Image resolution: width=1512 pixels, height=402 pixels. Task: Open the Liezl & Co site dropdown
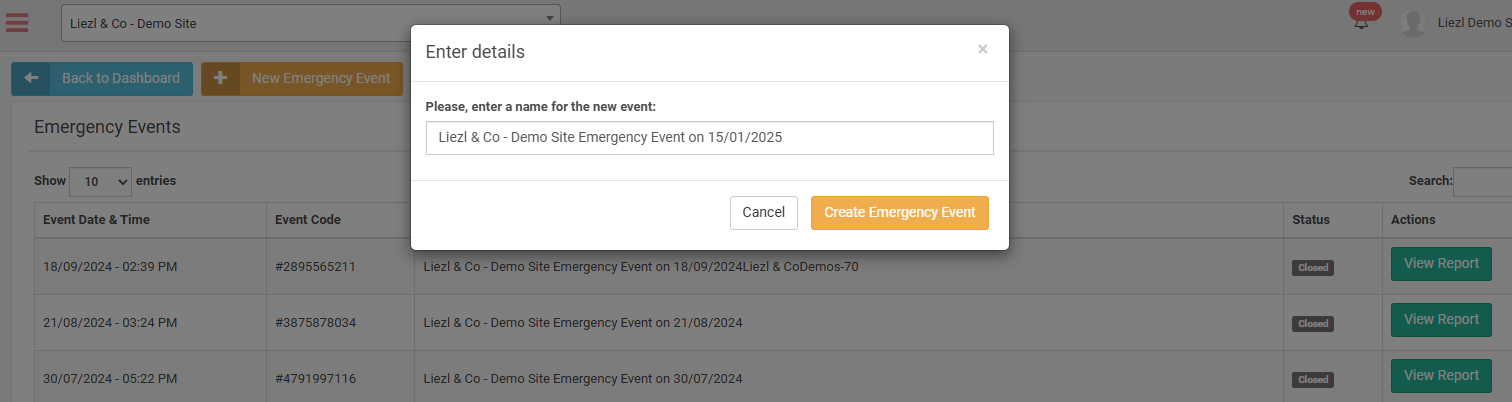click(x=310, y=23)
